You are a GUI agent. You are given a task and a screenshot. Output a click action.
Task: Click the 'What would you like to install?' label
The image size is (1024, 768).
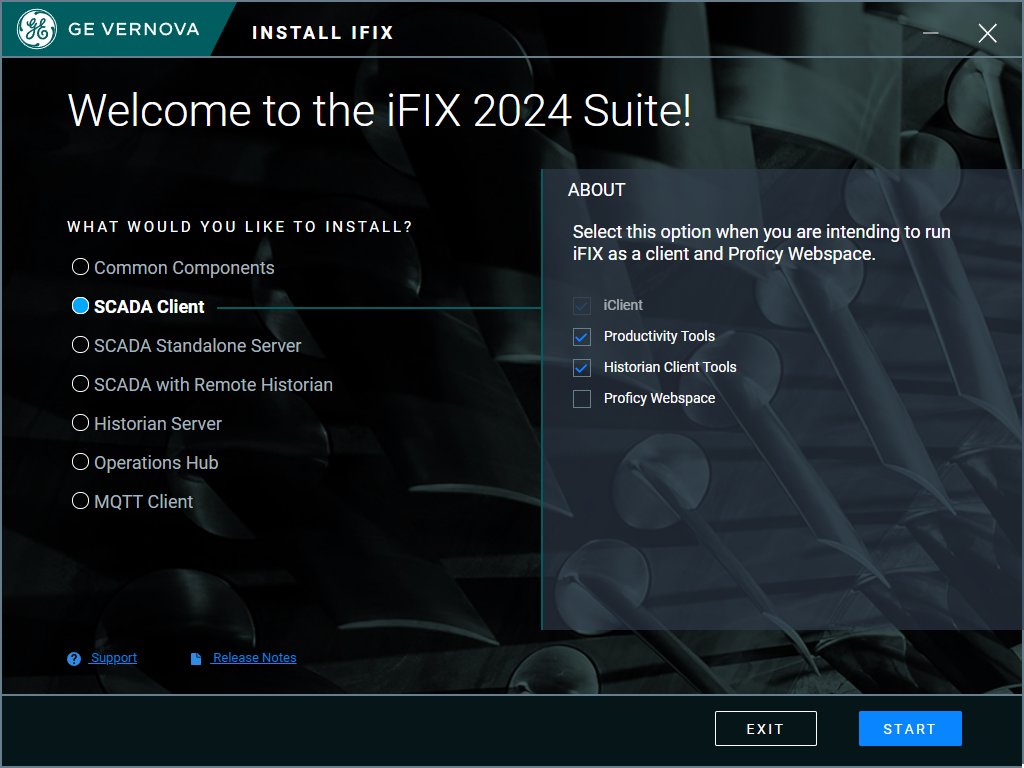(240, 227)
